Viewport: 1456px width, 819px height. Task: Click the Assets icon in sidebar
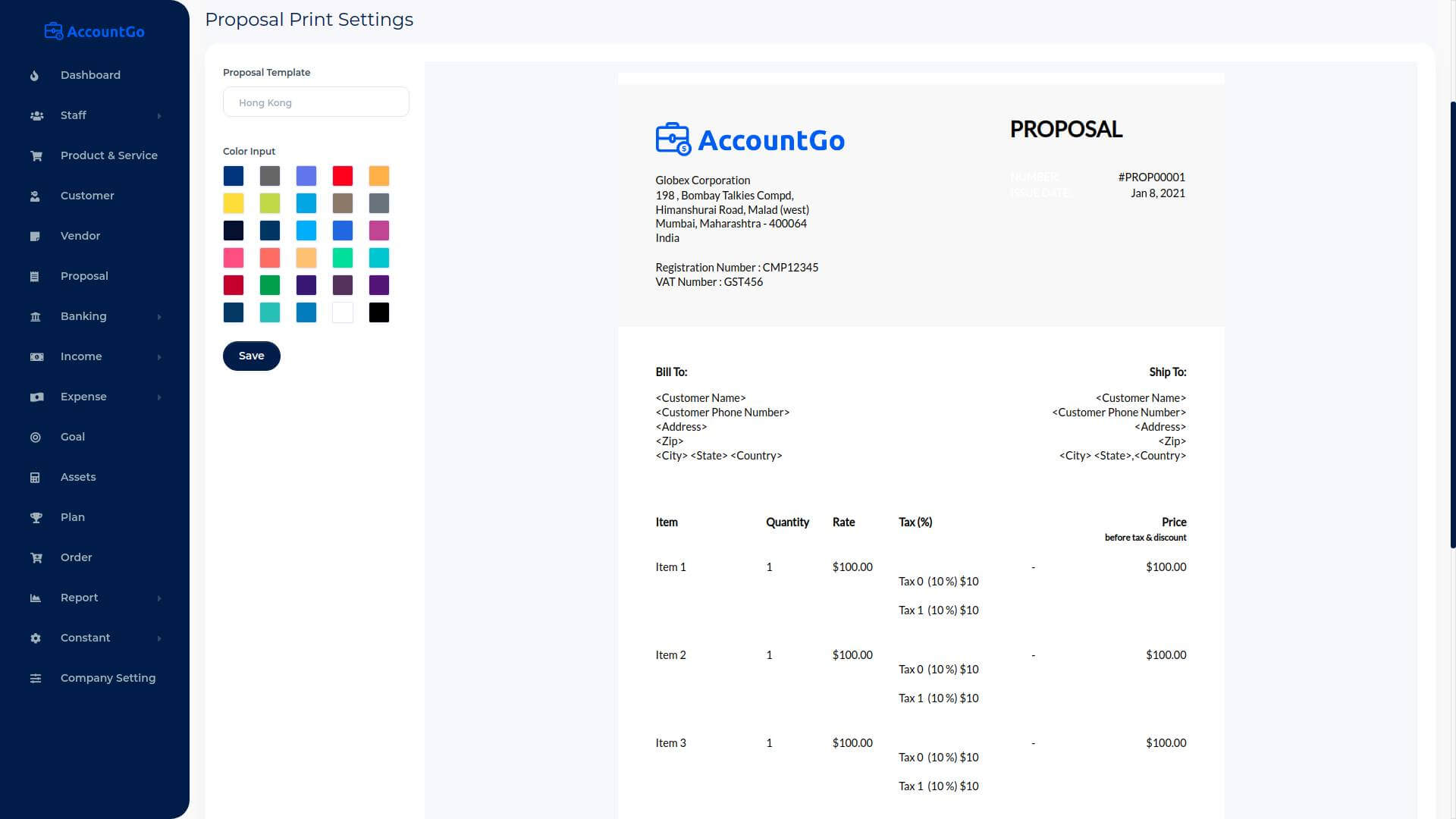tap(33, 477)
